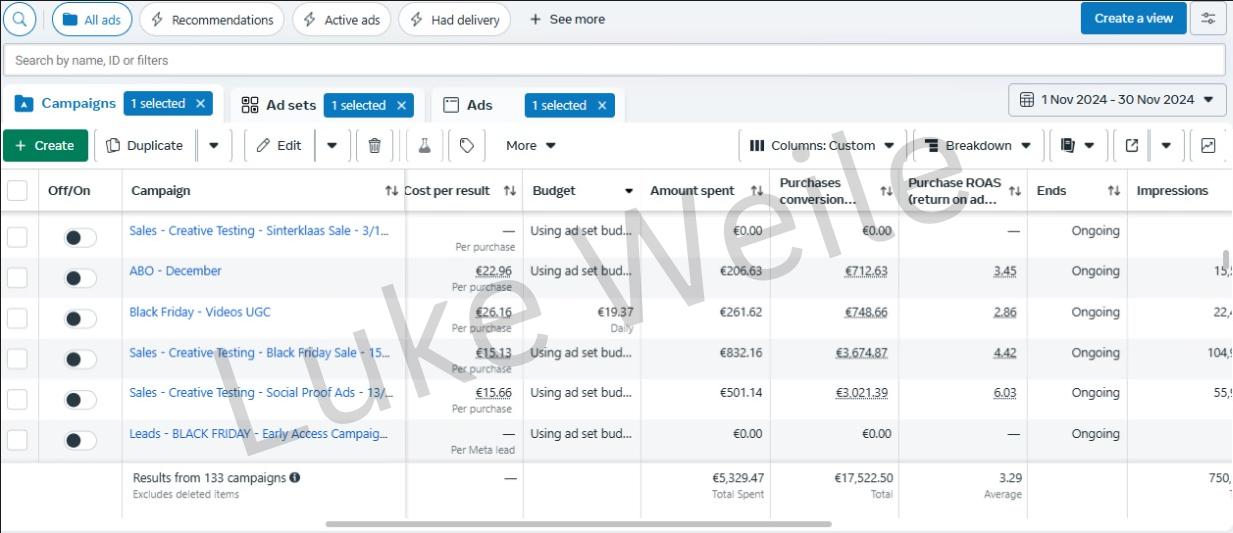Click the tag label icon
1233x533 pixels.
[x=467, y=145]
